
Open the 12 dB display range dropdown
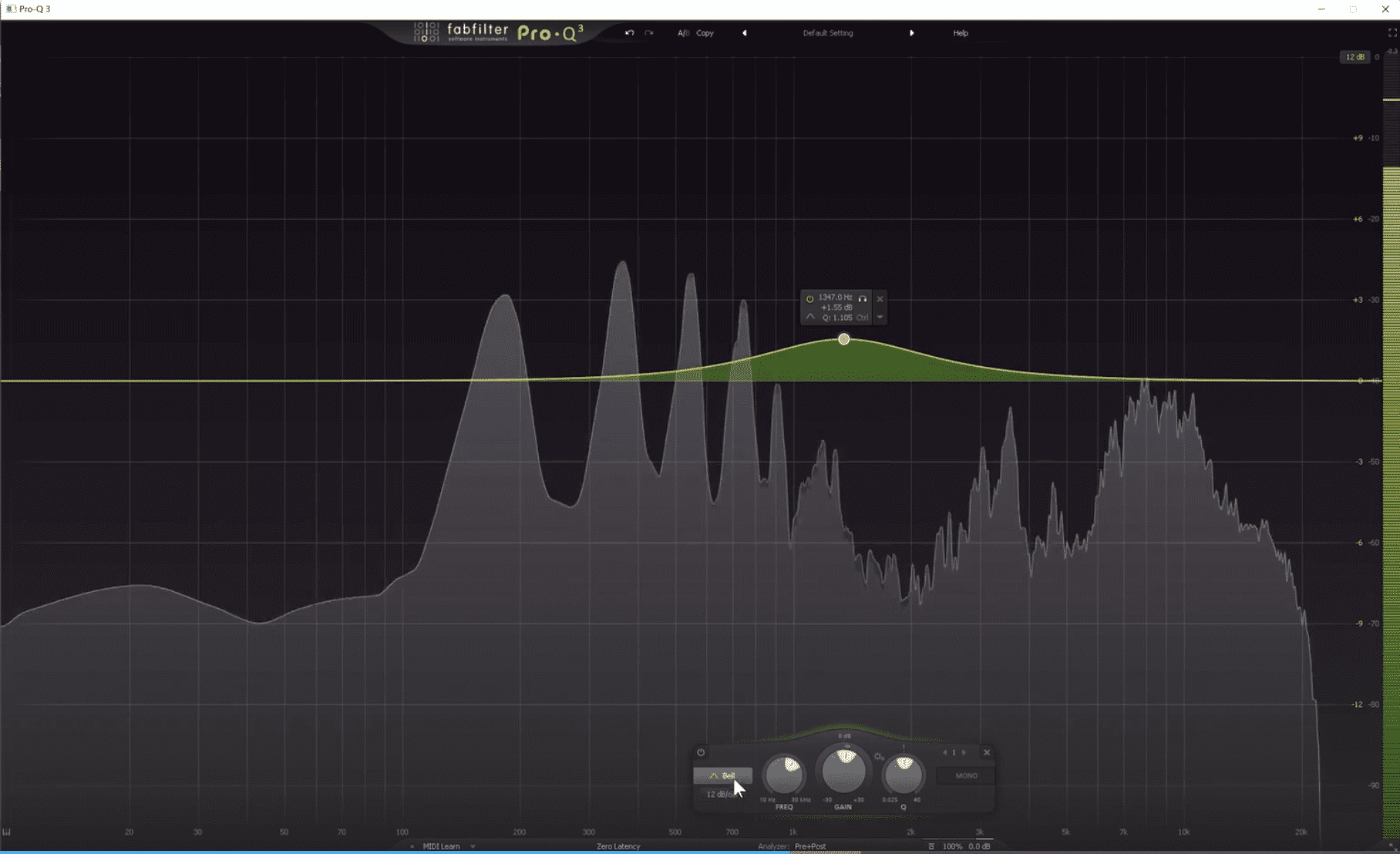point(1355,57)
